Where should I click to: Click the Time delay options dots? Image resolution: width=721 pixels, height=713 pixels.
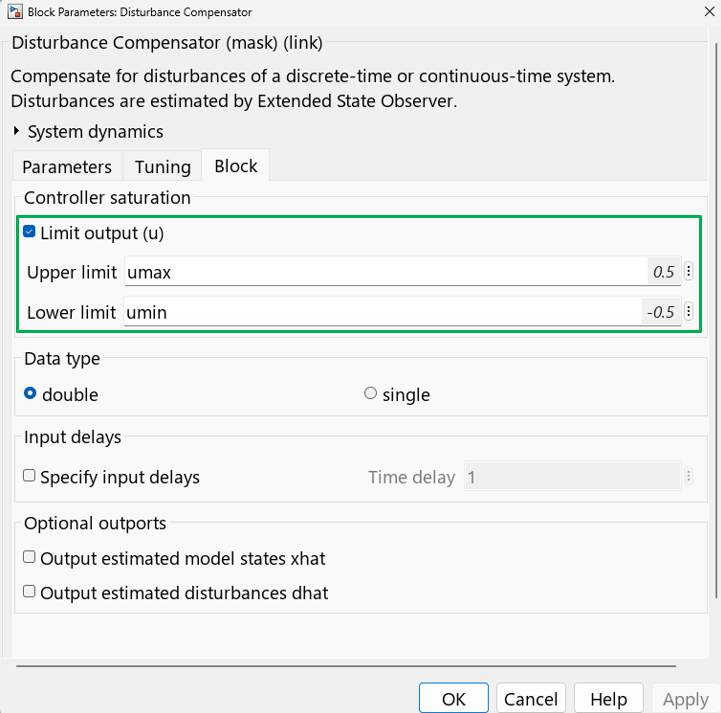pos(688,477)
